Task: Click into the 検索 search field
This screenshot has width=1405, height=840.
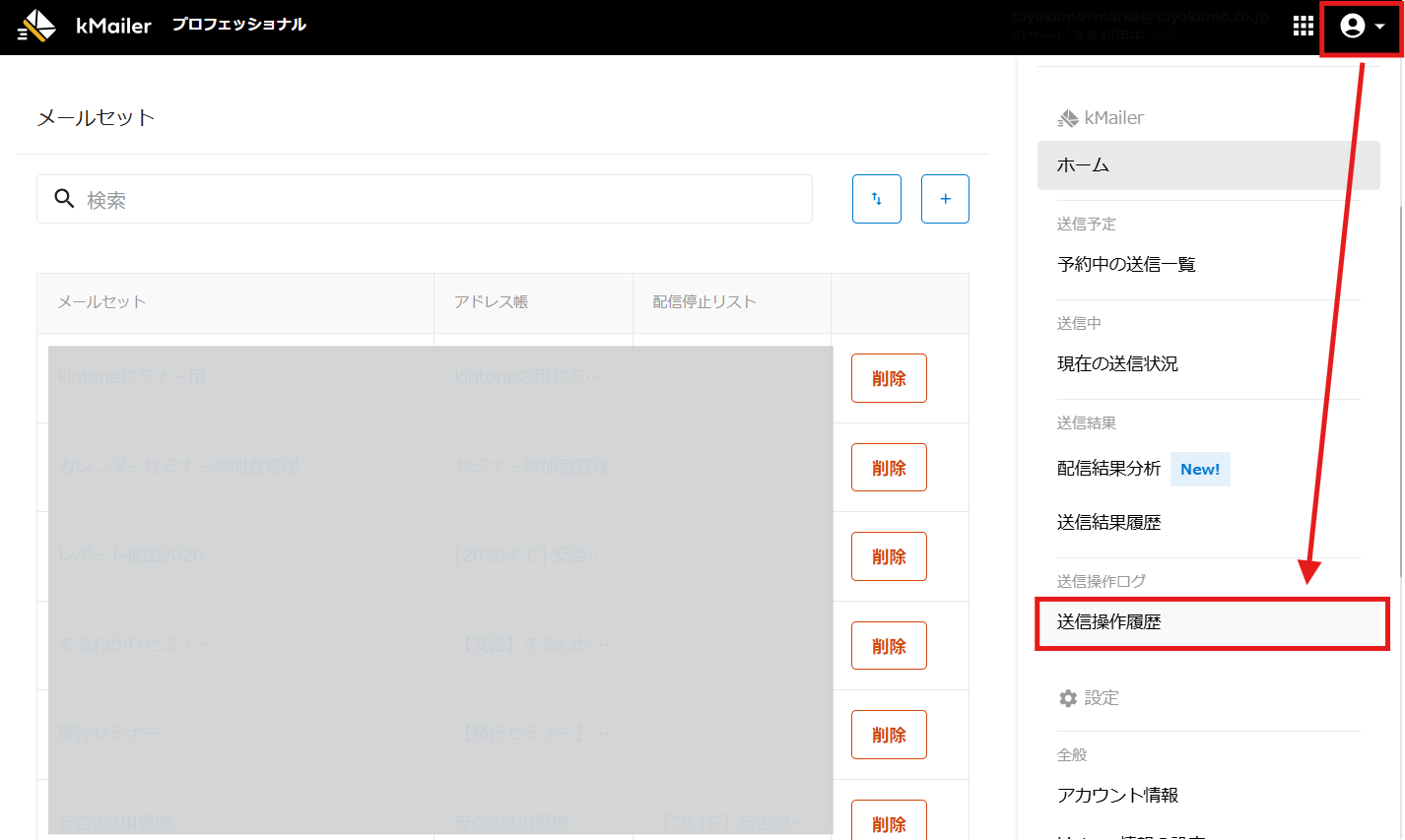Action: coord(443,200)
